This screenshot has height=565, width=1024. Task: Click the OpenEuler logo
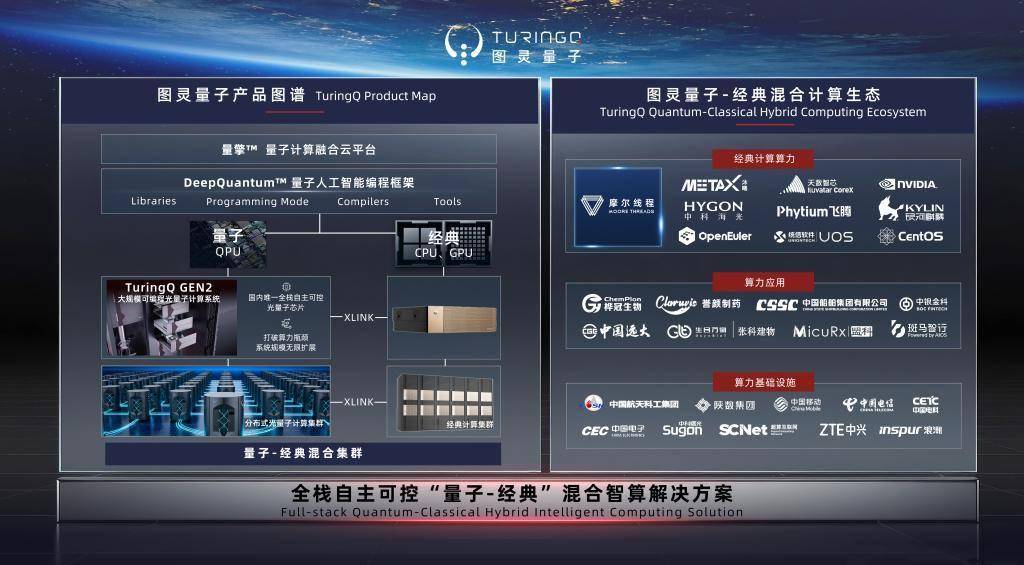click(x=714, y=236)
